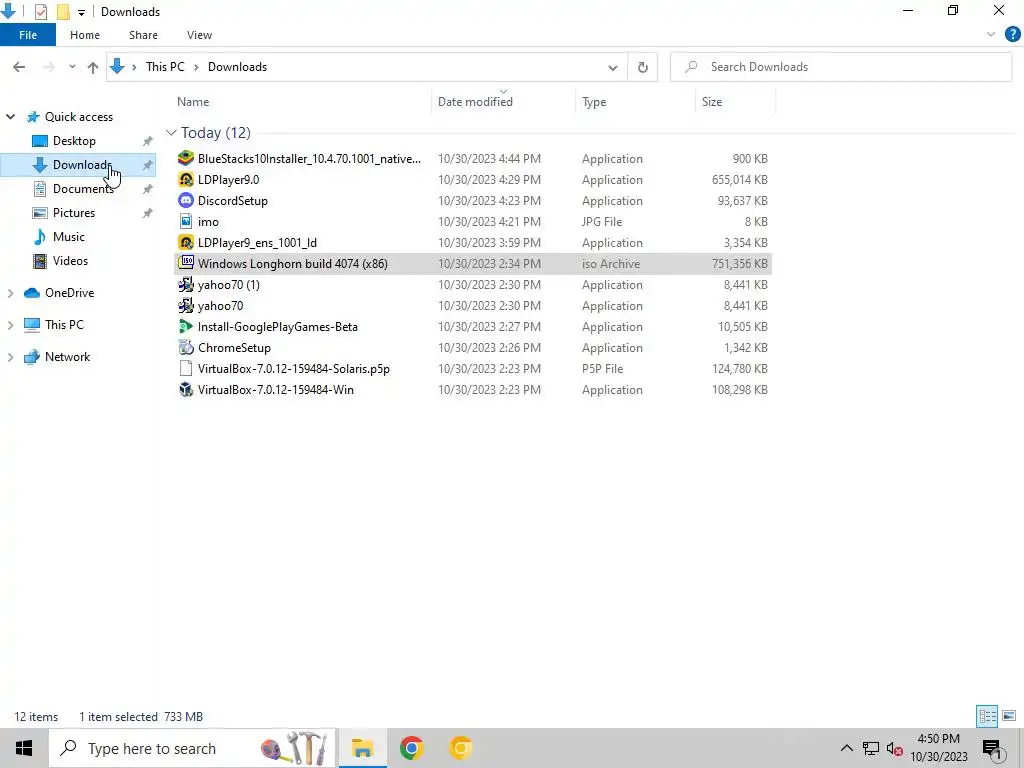Open the network tray icon
1024x768 pixels.
pyautogui.click(x=871, y=748)
